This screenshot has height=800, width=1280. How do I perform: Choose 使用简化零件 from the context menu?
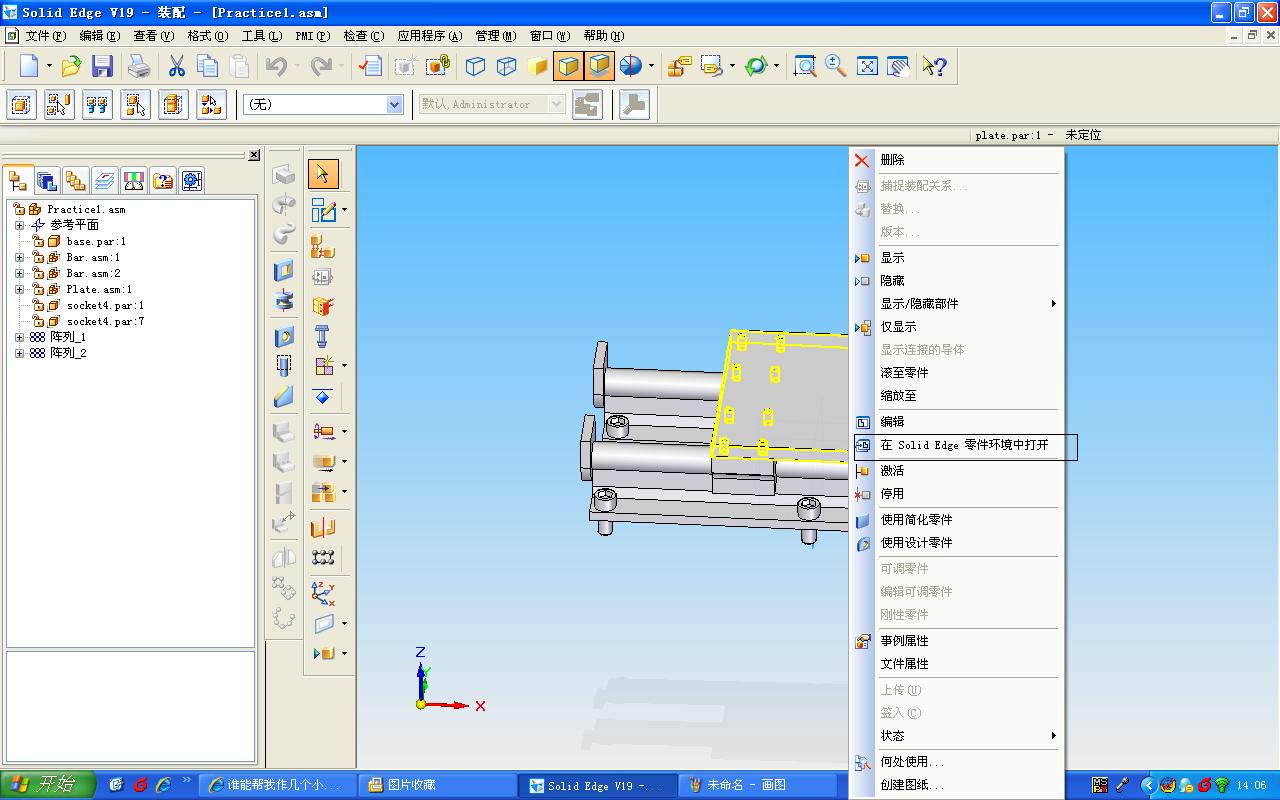957,520
